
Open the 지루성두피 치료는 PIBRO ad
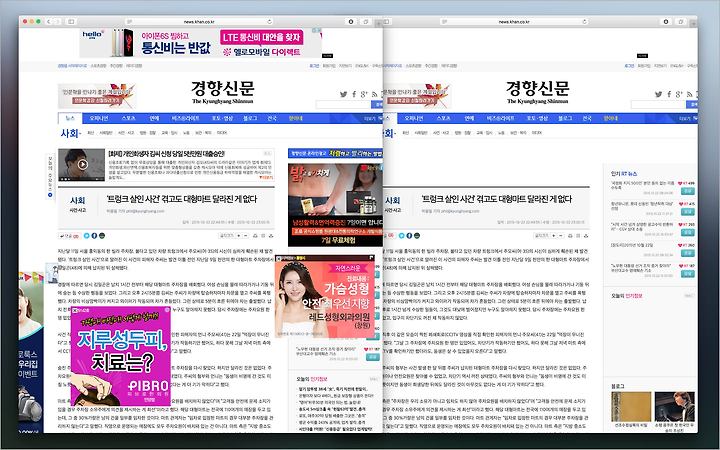tap(121, 356)
